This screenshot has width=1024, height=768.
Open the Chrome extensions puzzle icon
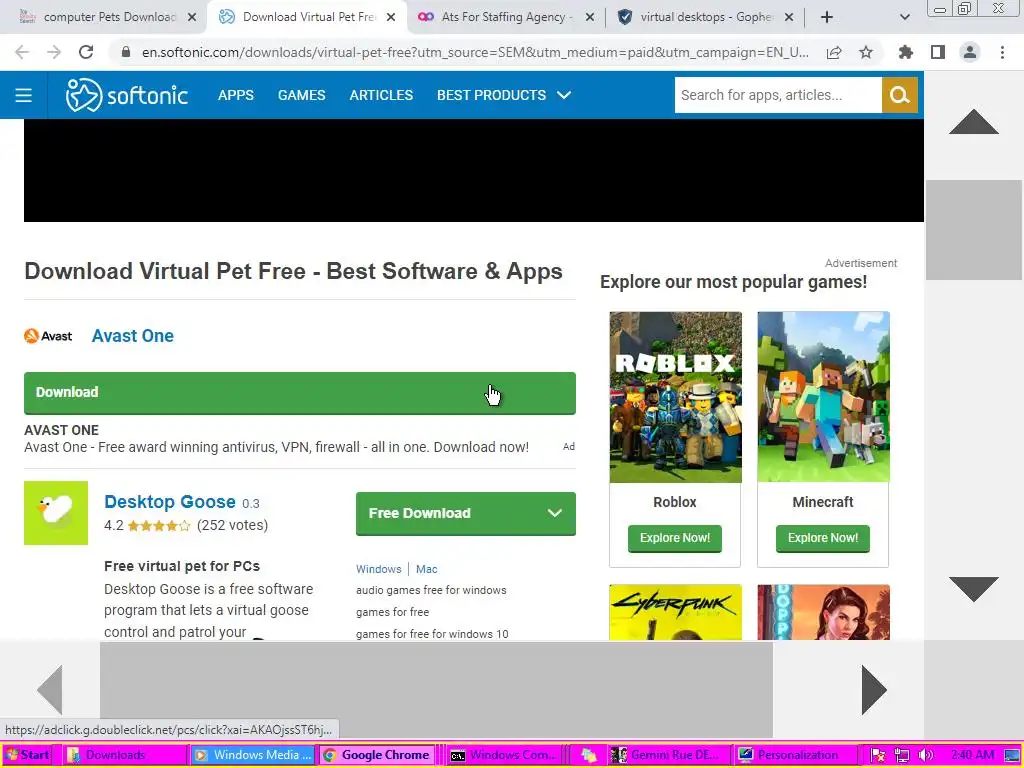905,52
